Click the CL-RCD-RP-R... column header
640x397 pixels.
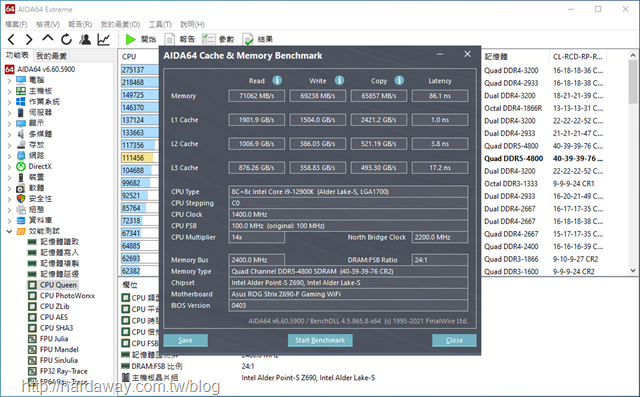[578, 57]
